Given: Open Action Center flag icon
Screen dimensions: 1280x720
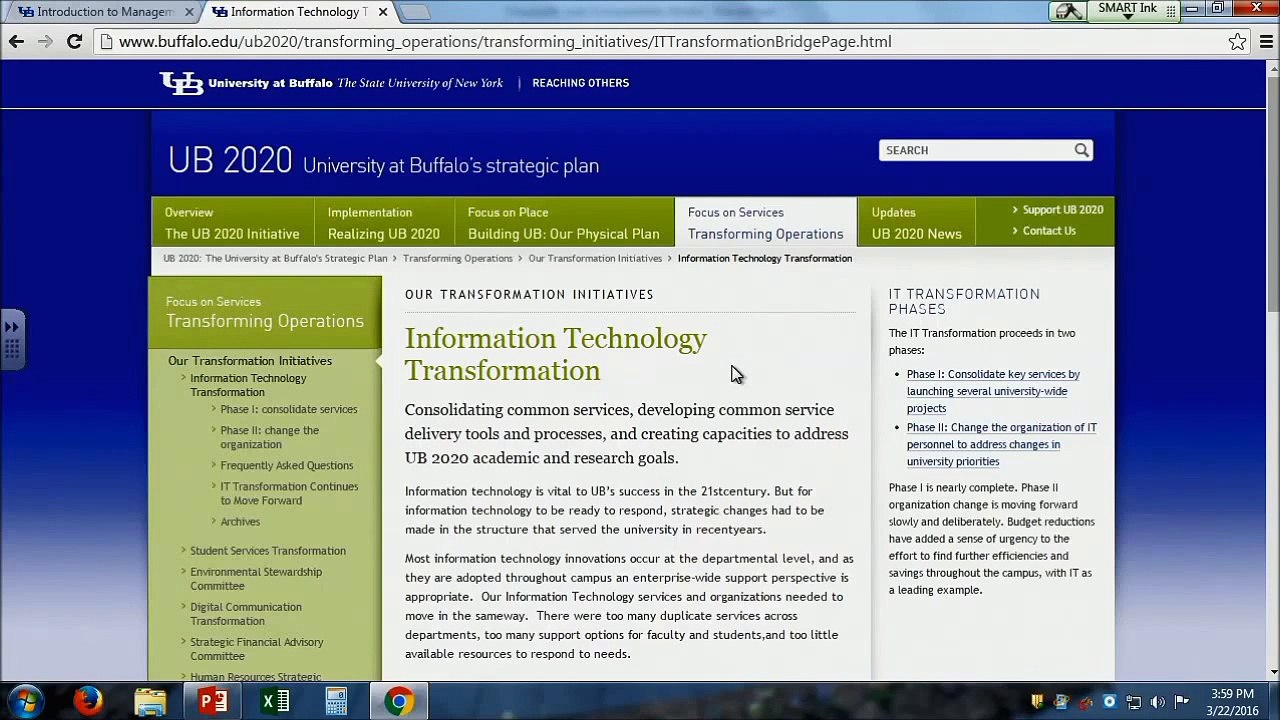Looking at the screenshot, I should tap(1182, 702).
